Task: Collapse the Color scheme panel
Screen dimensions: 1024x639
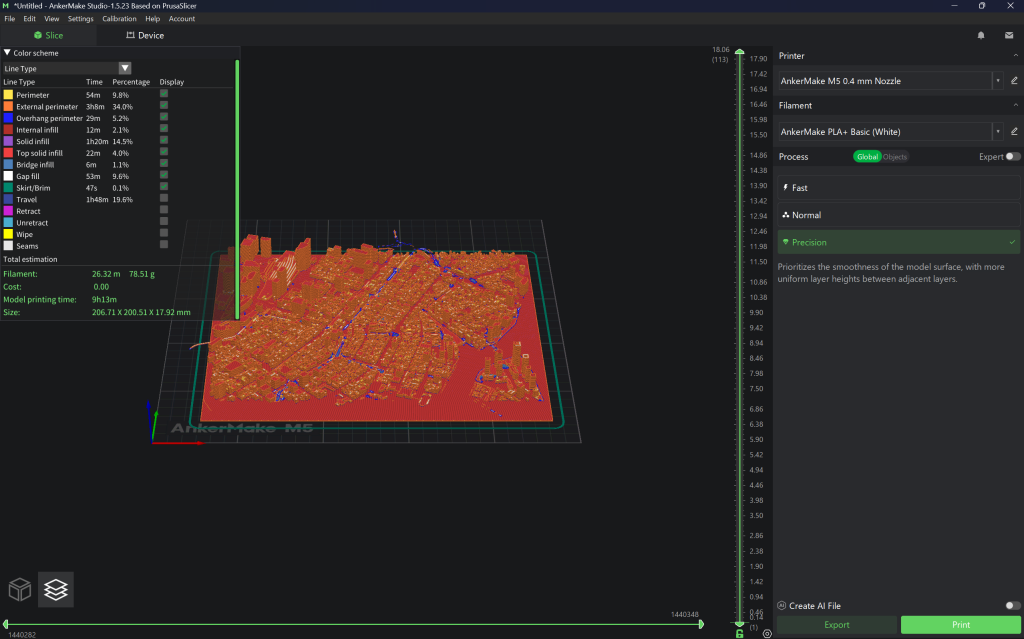Action: coord(8,53)
